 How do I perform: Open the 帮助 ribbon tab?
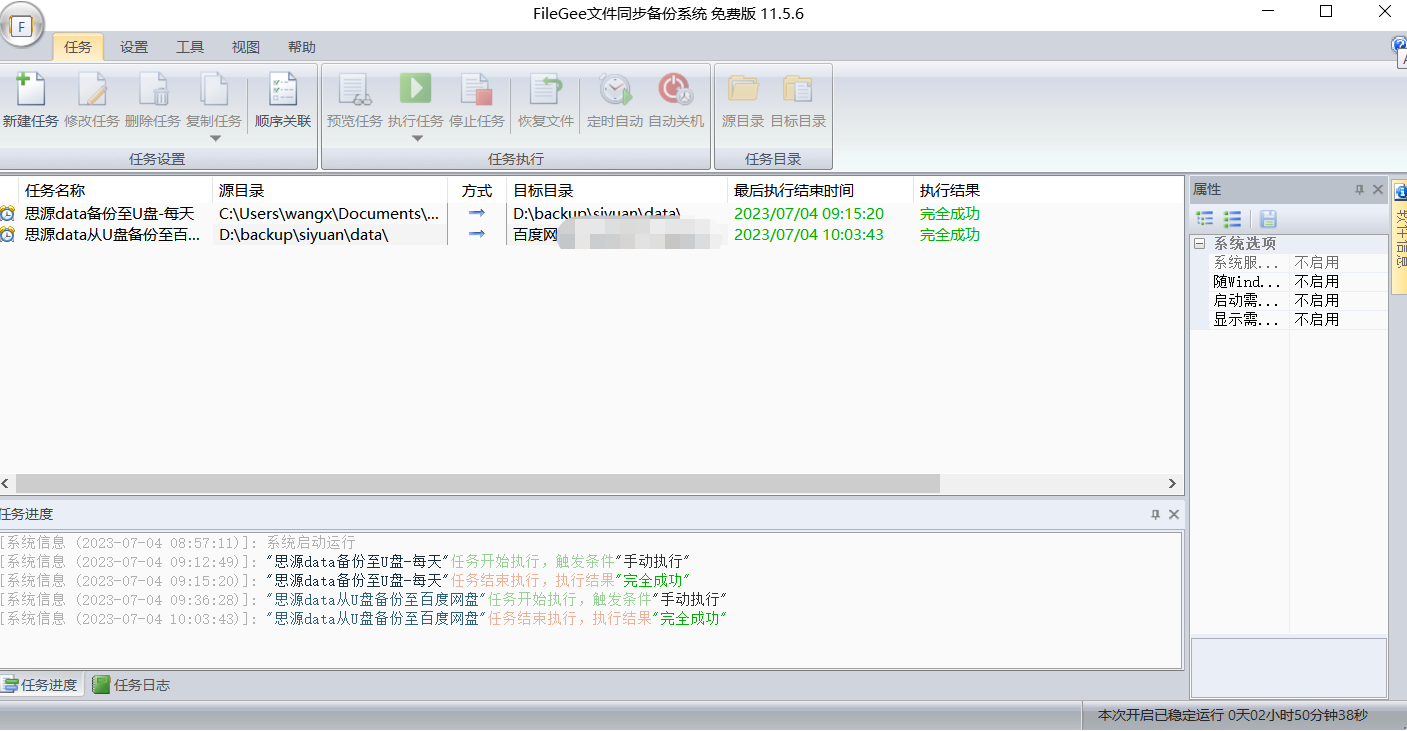click(302, 47)
